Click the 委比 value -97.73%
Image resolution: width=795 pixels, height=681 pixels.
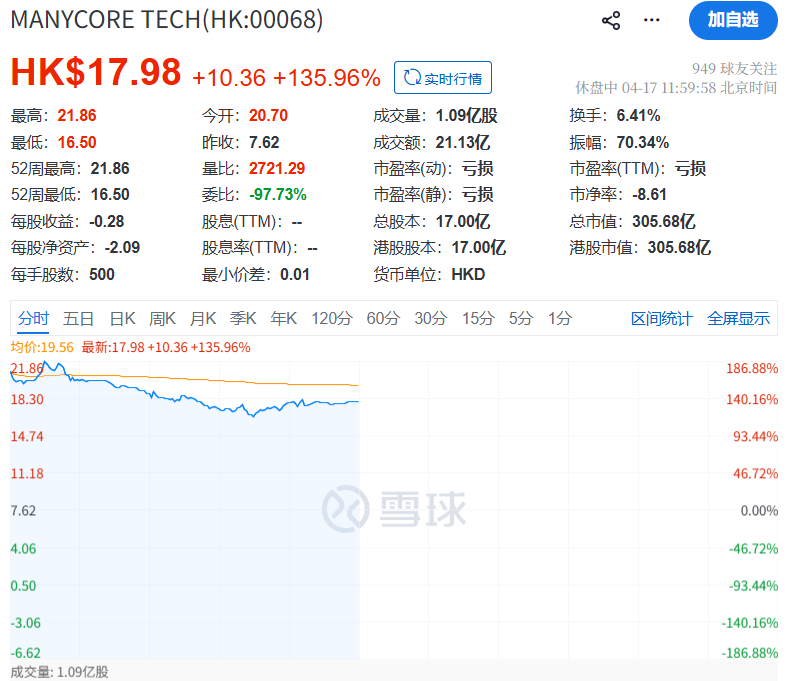pos(278,195)
